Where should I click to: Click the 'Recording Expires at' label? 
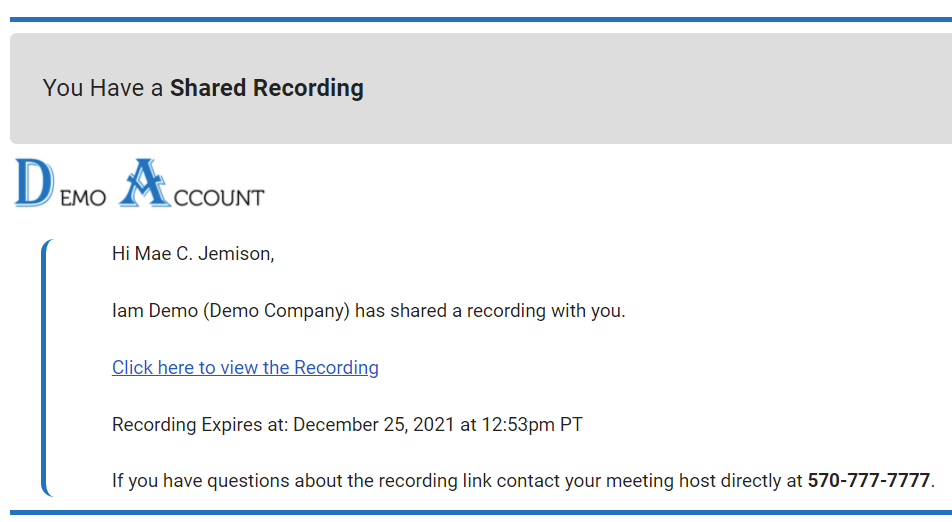click(x=199, y=425)
